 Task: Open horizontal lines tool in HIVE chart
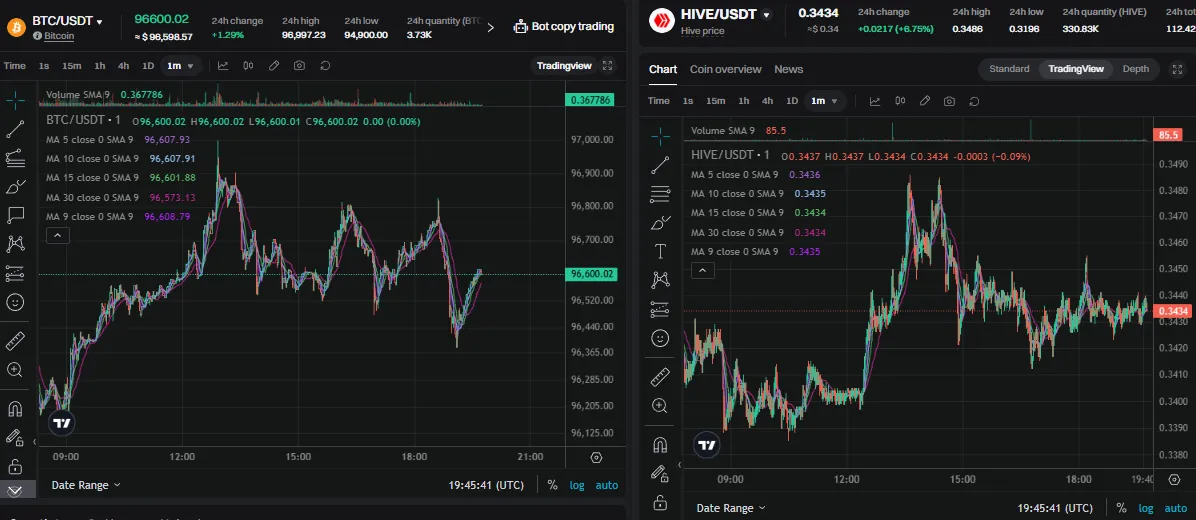[x=661, y=194]
